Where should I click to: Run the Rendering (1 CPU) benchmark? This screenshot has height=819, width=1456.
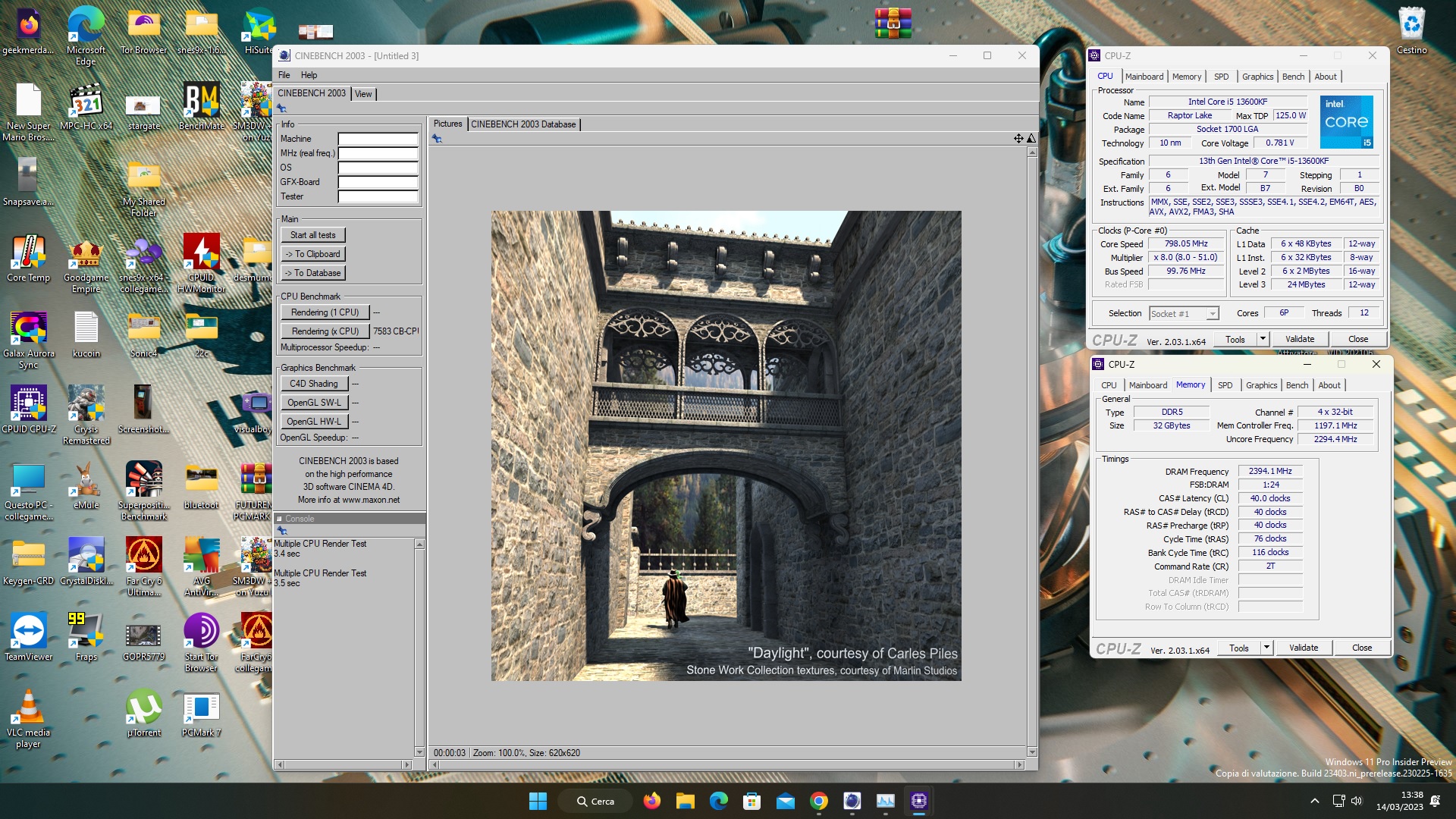[325, 312]
